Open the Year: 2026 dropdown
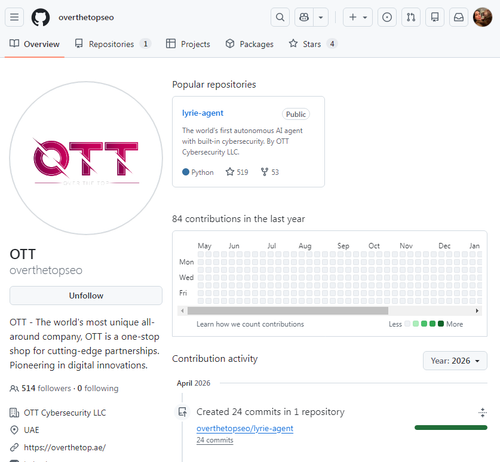The height and width of the screenshot is (462, 500). tap(455, 361)
